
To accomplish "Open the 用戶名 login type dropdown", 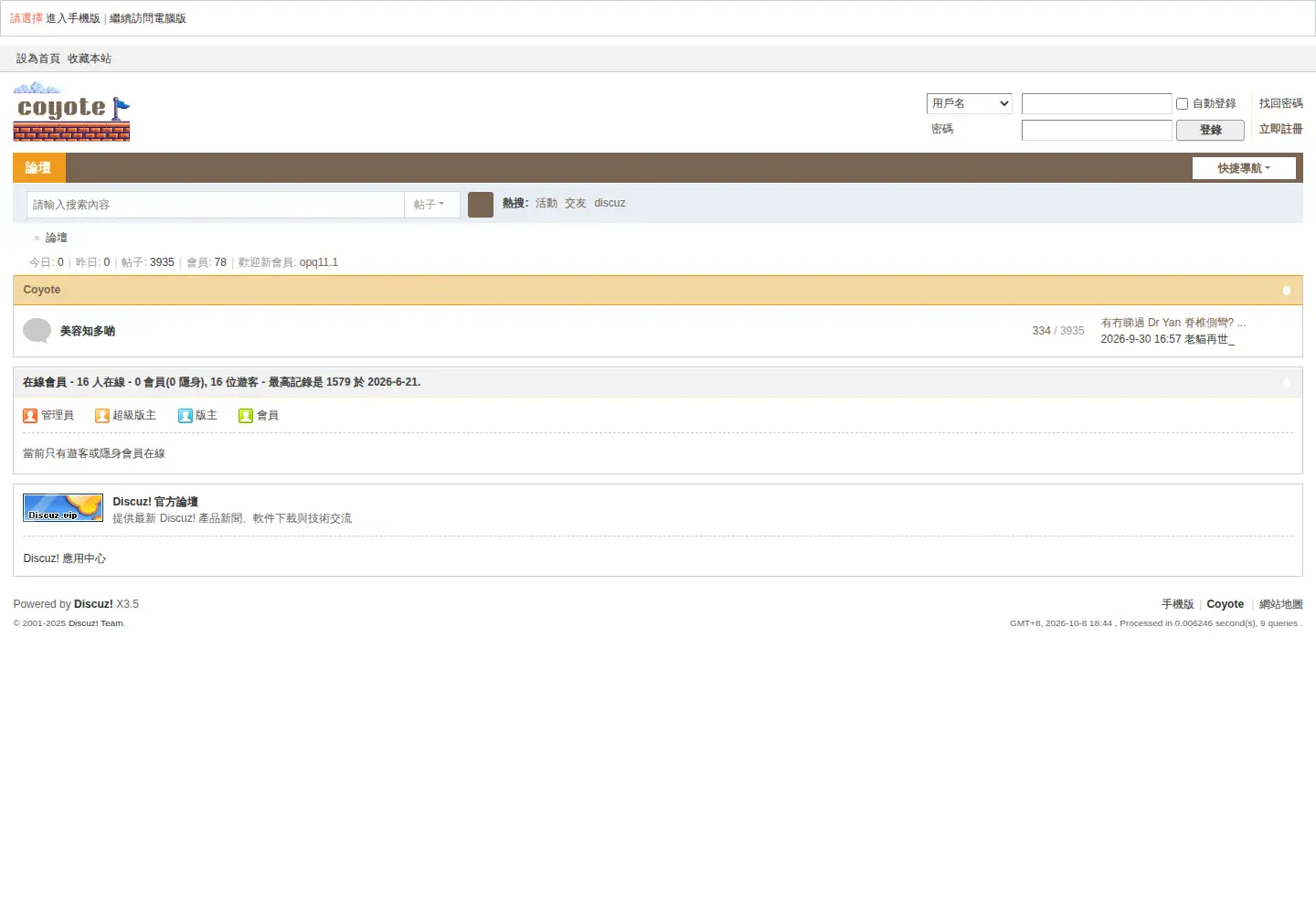I will [x=970, y=103].
